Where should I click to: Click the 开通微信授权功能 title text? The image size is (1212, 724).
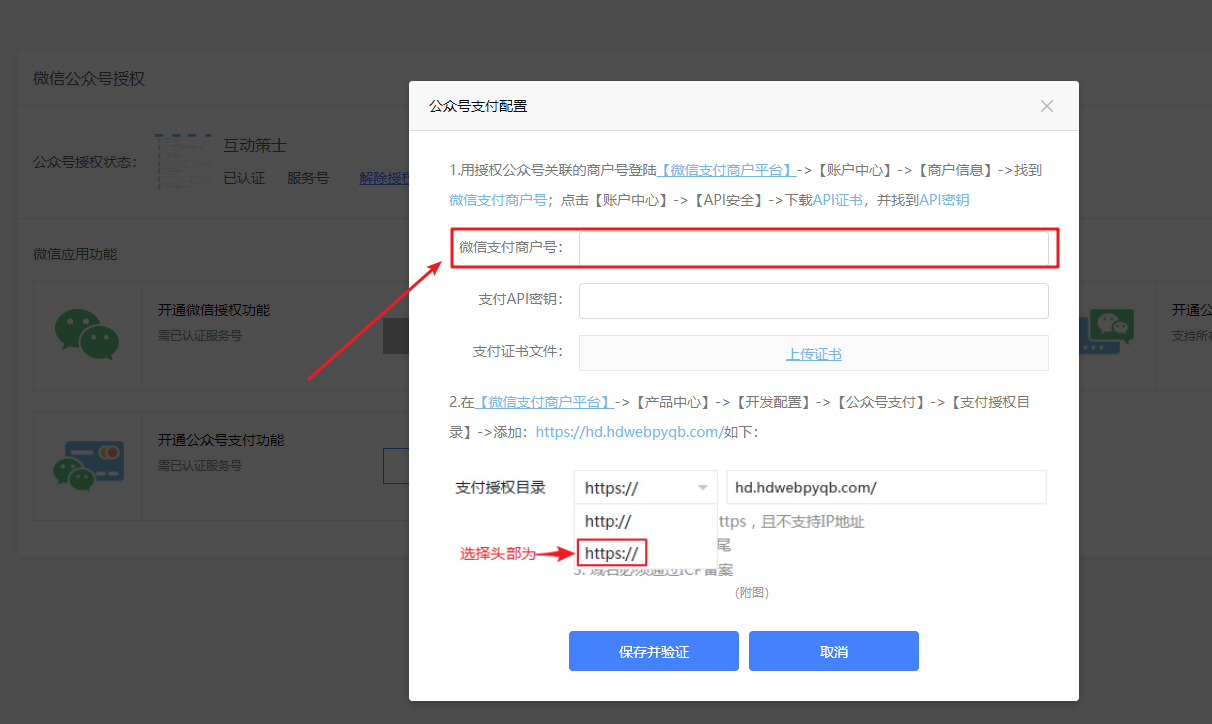coord(214,310)
